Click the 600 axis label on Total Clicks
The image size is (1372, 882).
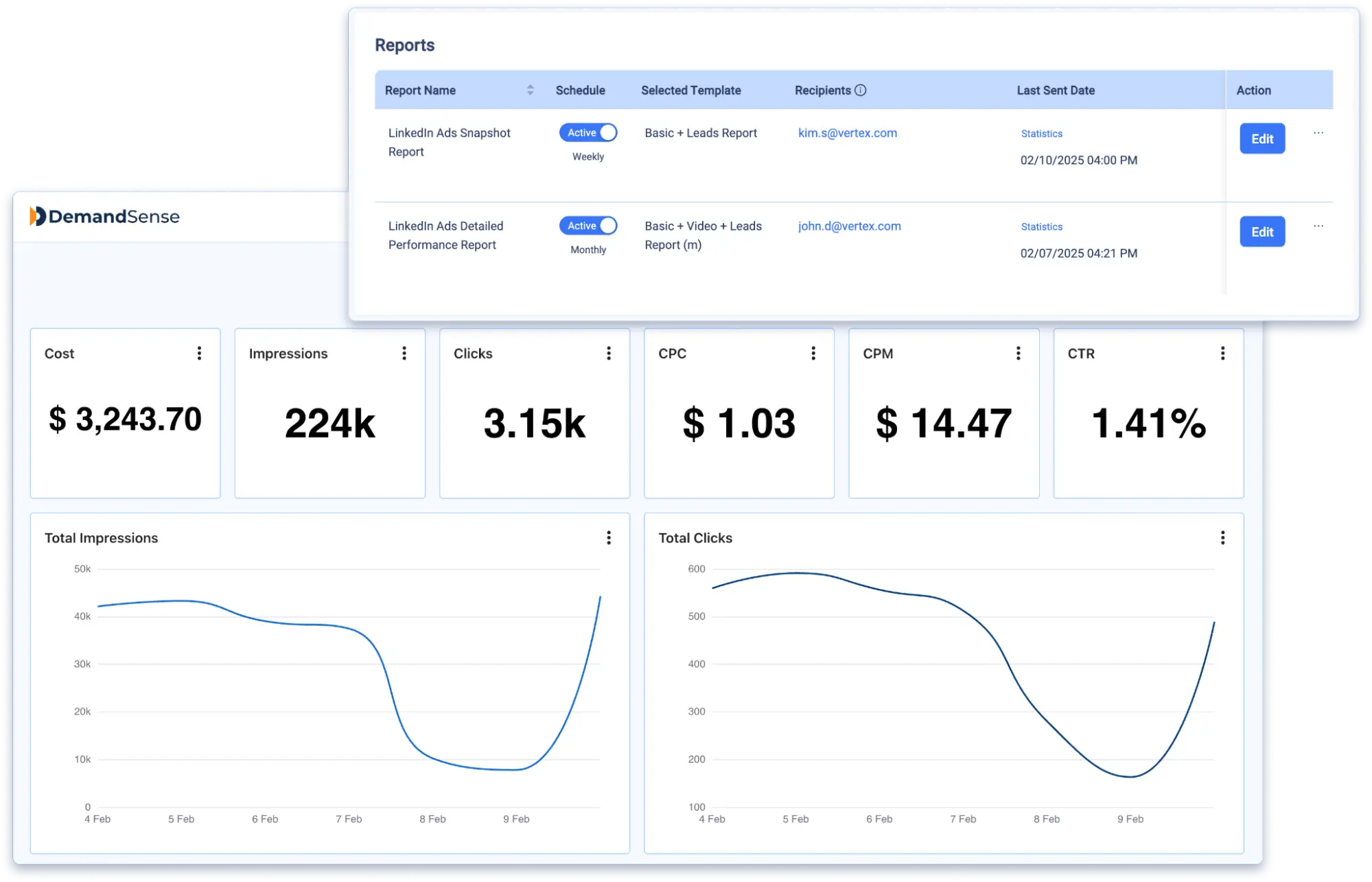pos(697,569)
